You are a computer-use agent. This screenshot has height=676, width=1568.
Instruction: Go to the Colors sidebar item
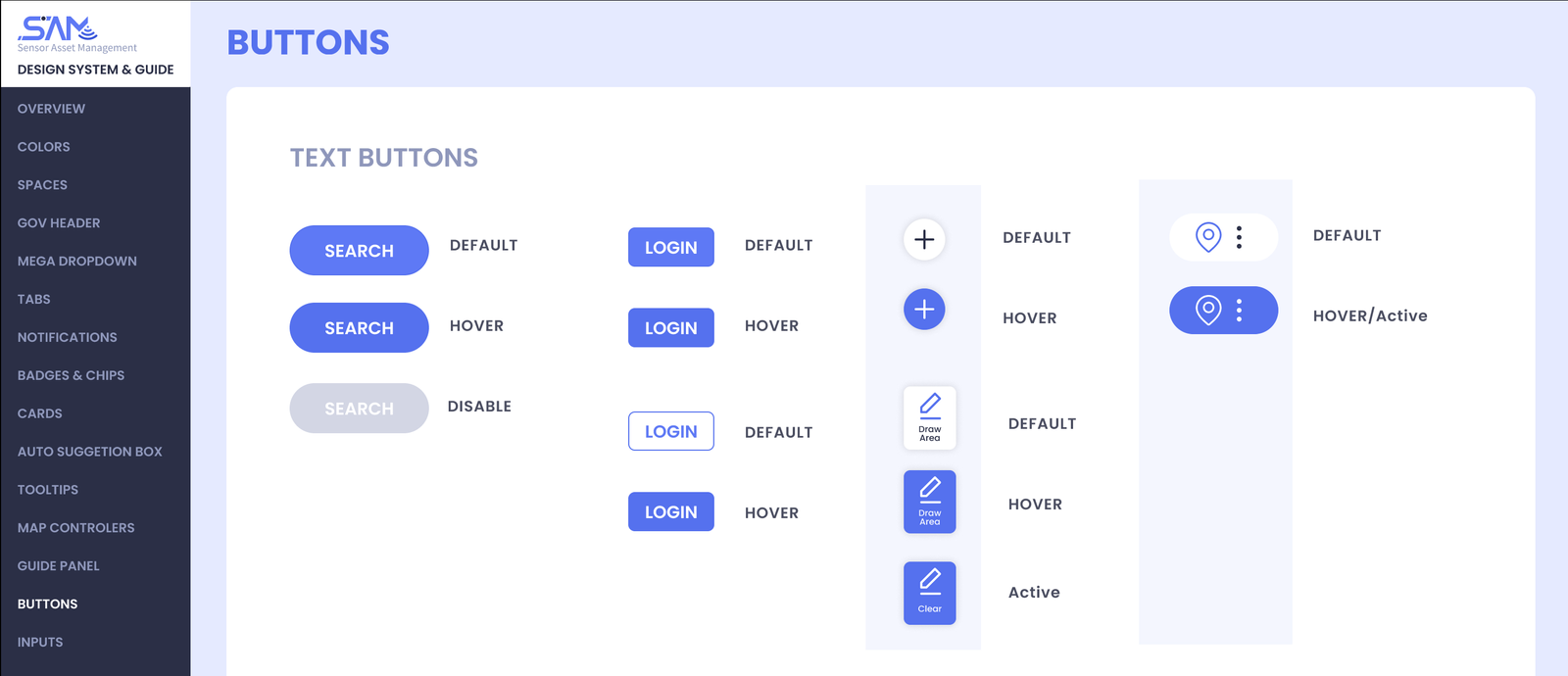click(x=43, y=147)
